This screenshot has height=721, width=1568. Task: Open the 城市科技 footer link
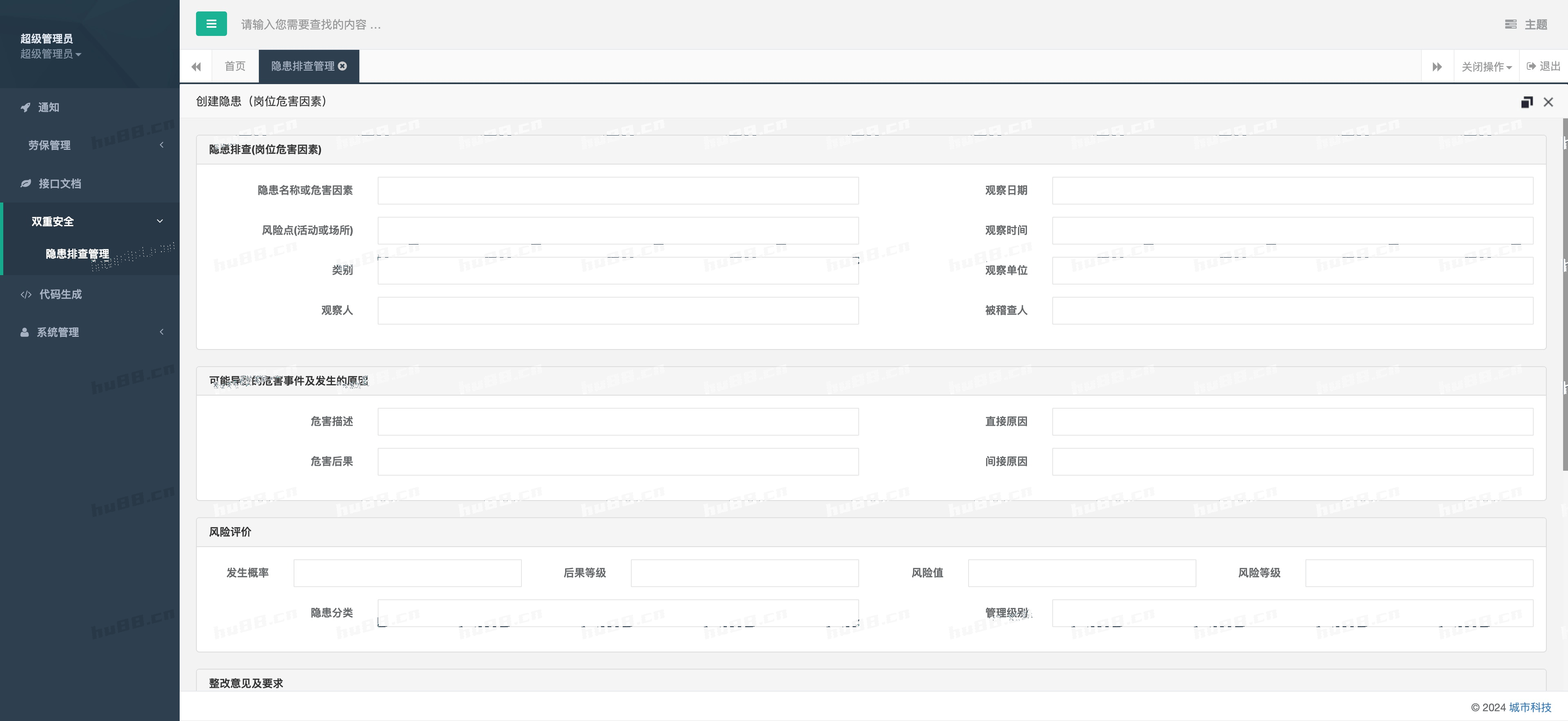[1530, 707]
